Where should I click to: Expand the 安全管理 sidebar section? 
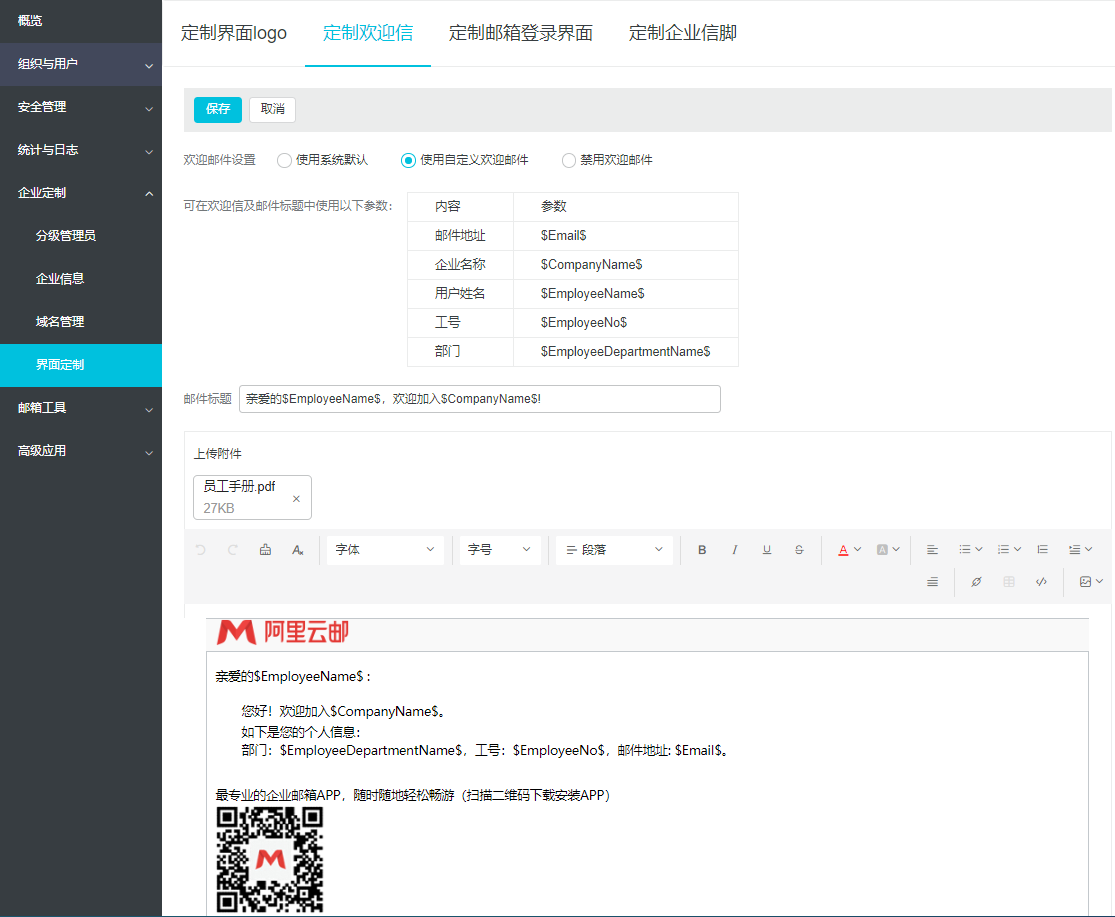click(81, 107)
